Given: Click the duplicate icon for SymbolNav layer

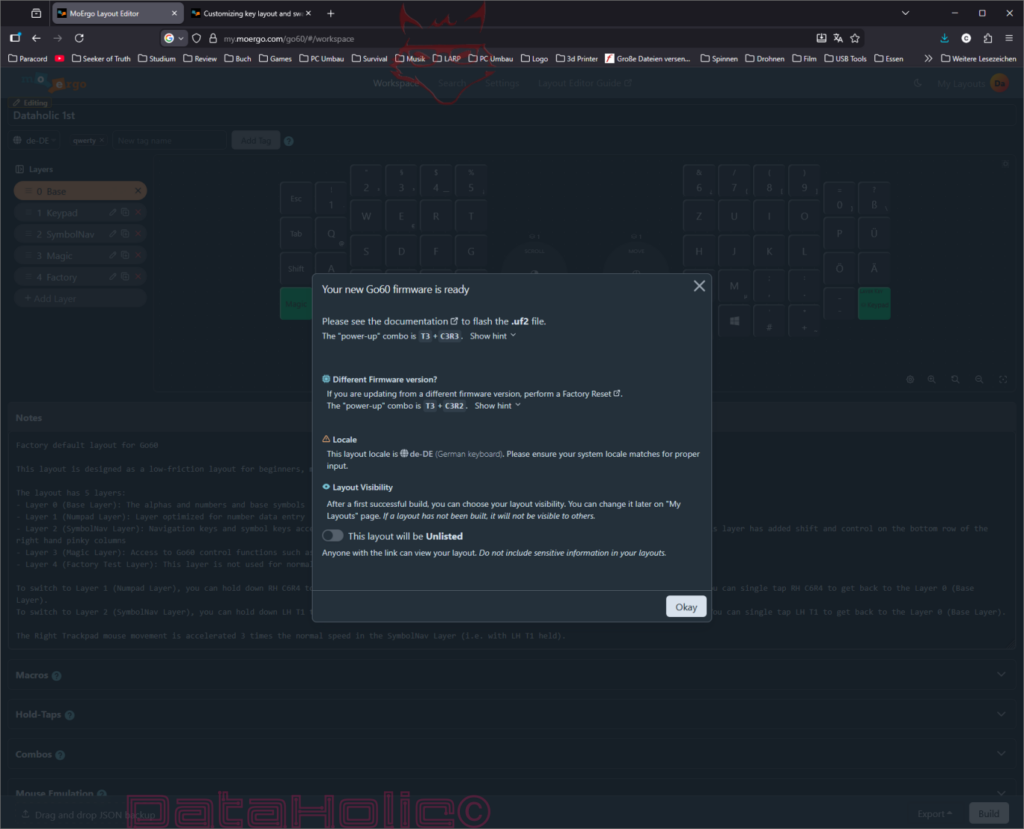Looking at the screenshot, I should pyautogui.click(x=126, y=234).
